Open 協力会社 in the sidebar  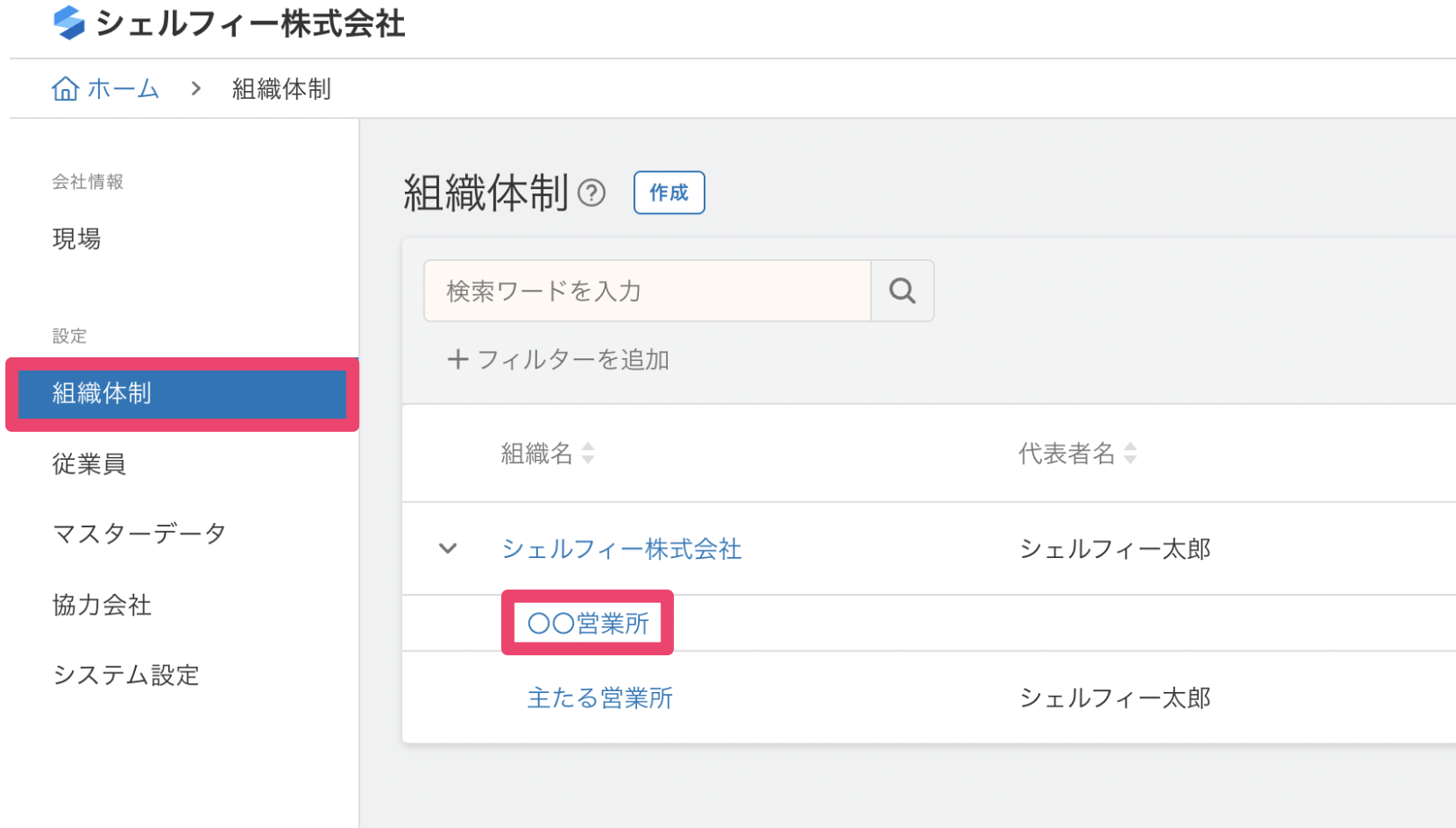coord(102,605)
